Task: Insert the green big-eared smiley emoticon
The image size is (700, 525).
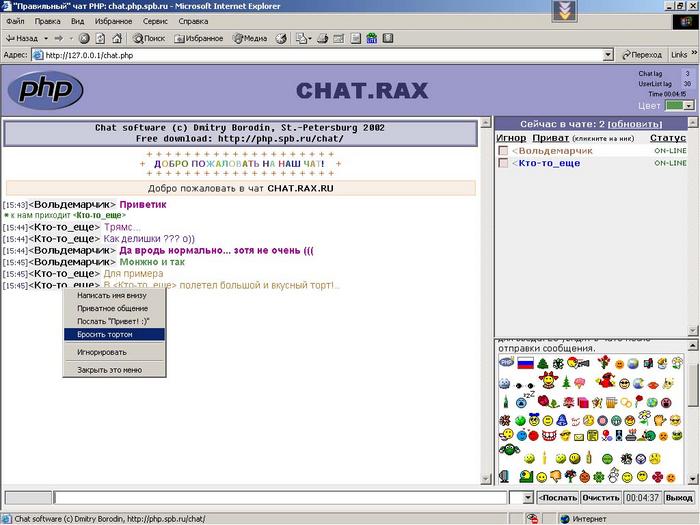Action: 510,450
